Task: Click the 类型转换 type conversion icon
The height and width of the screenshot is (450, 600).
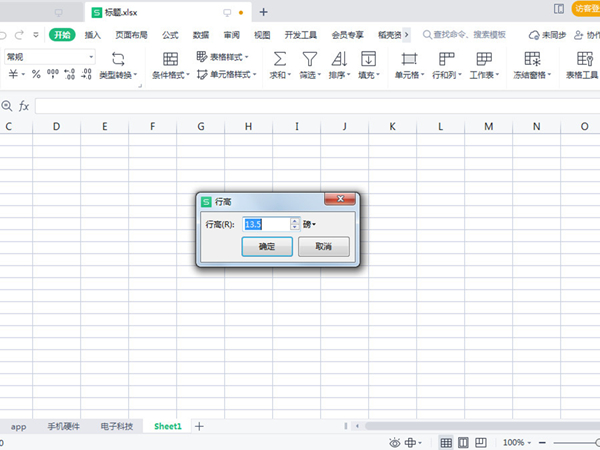Action: pyautogui.click(x=117, y=59)
